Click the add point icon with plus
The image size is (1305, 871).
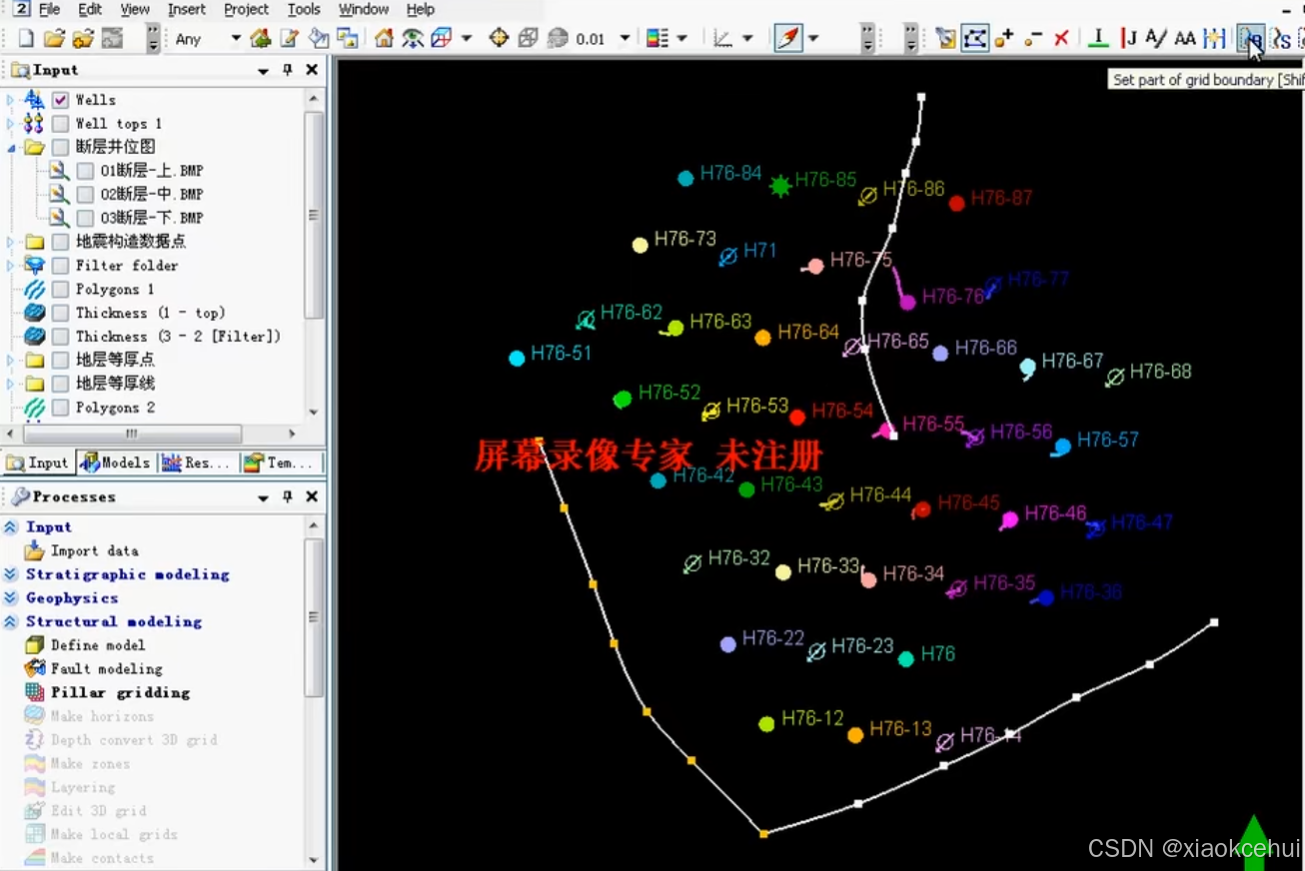tap(1004, 39)
